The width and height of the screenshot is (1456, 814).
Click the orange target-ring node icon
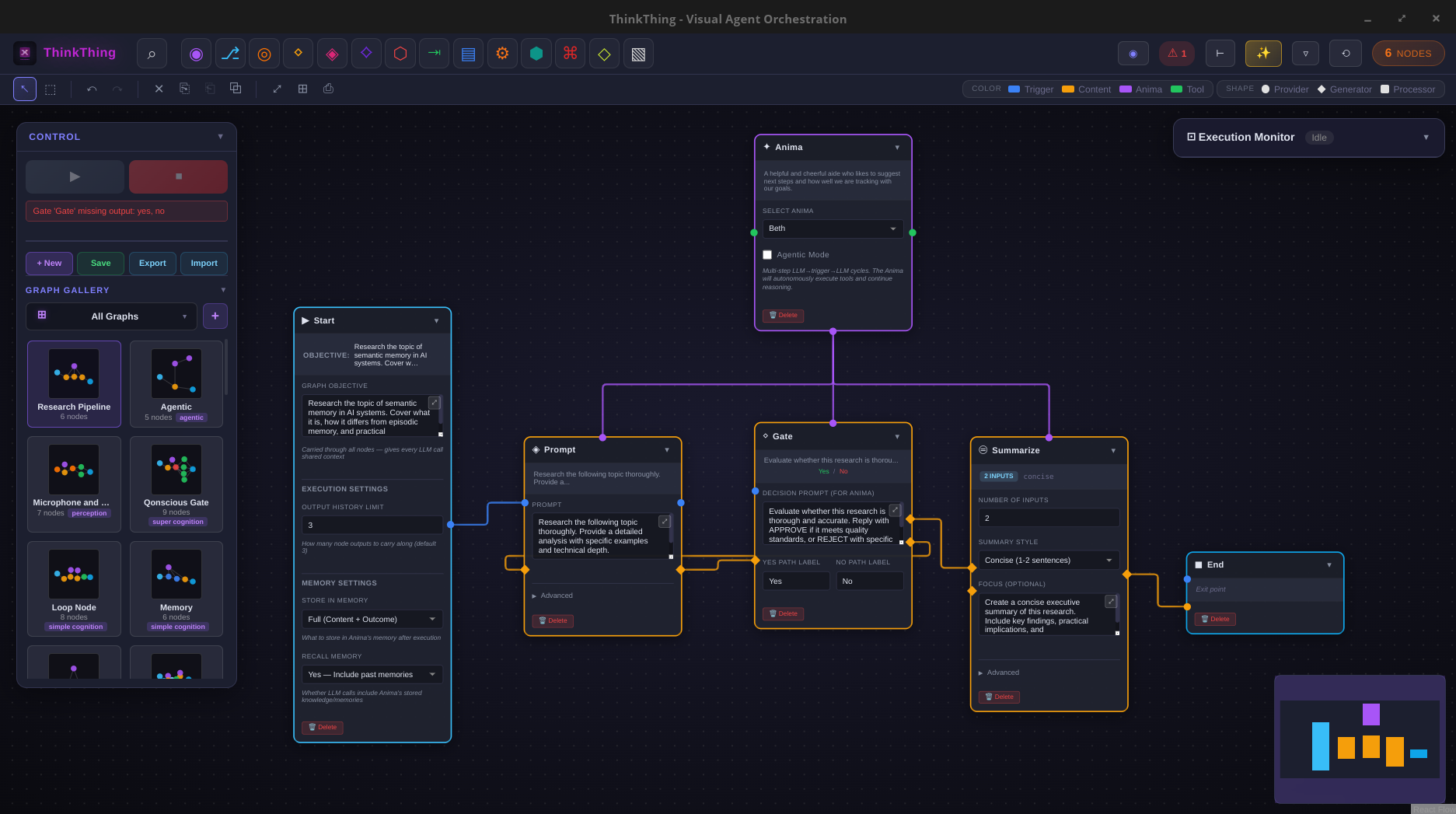tap(264, 54)
